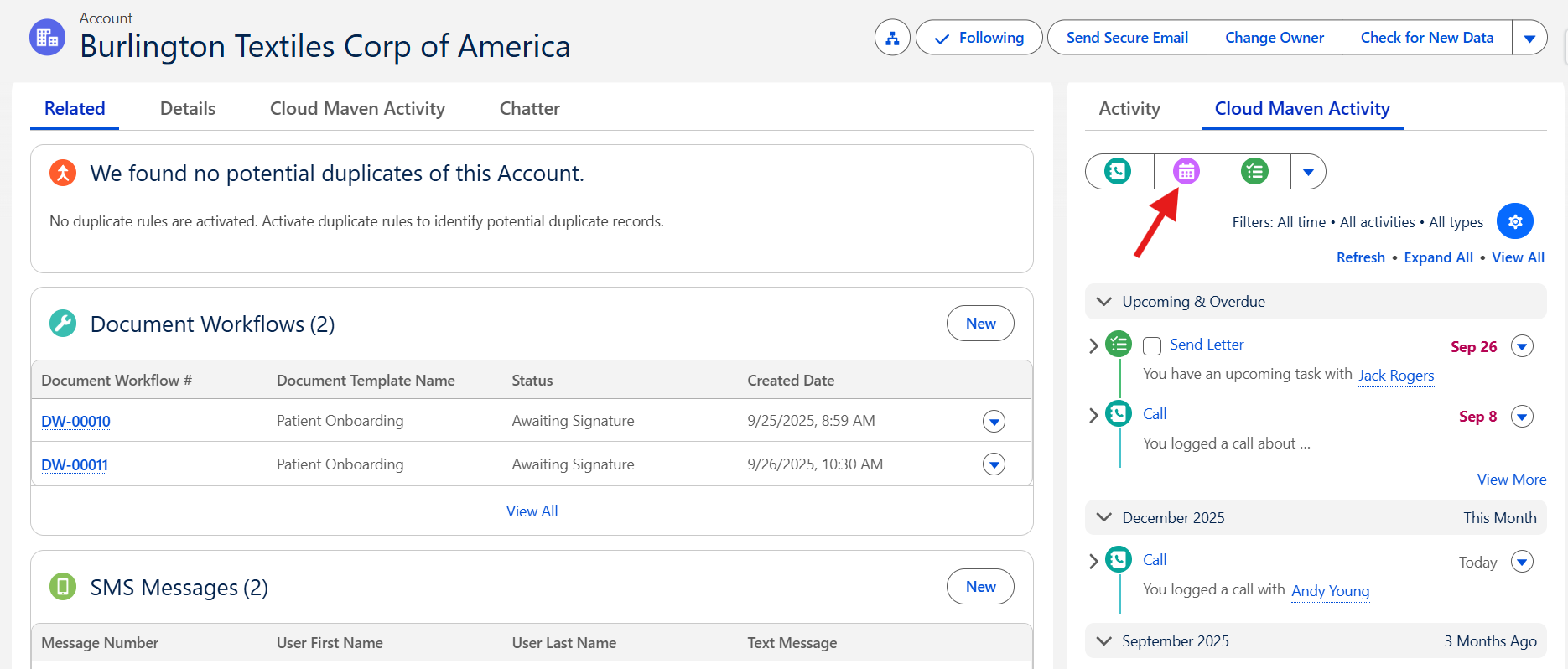Screen dimensions: 1568x669
Task: Open more activity actions dropdown
Action: pos(1308,172)
